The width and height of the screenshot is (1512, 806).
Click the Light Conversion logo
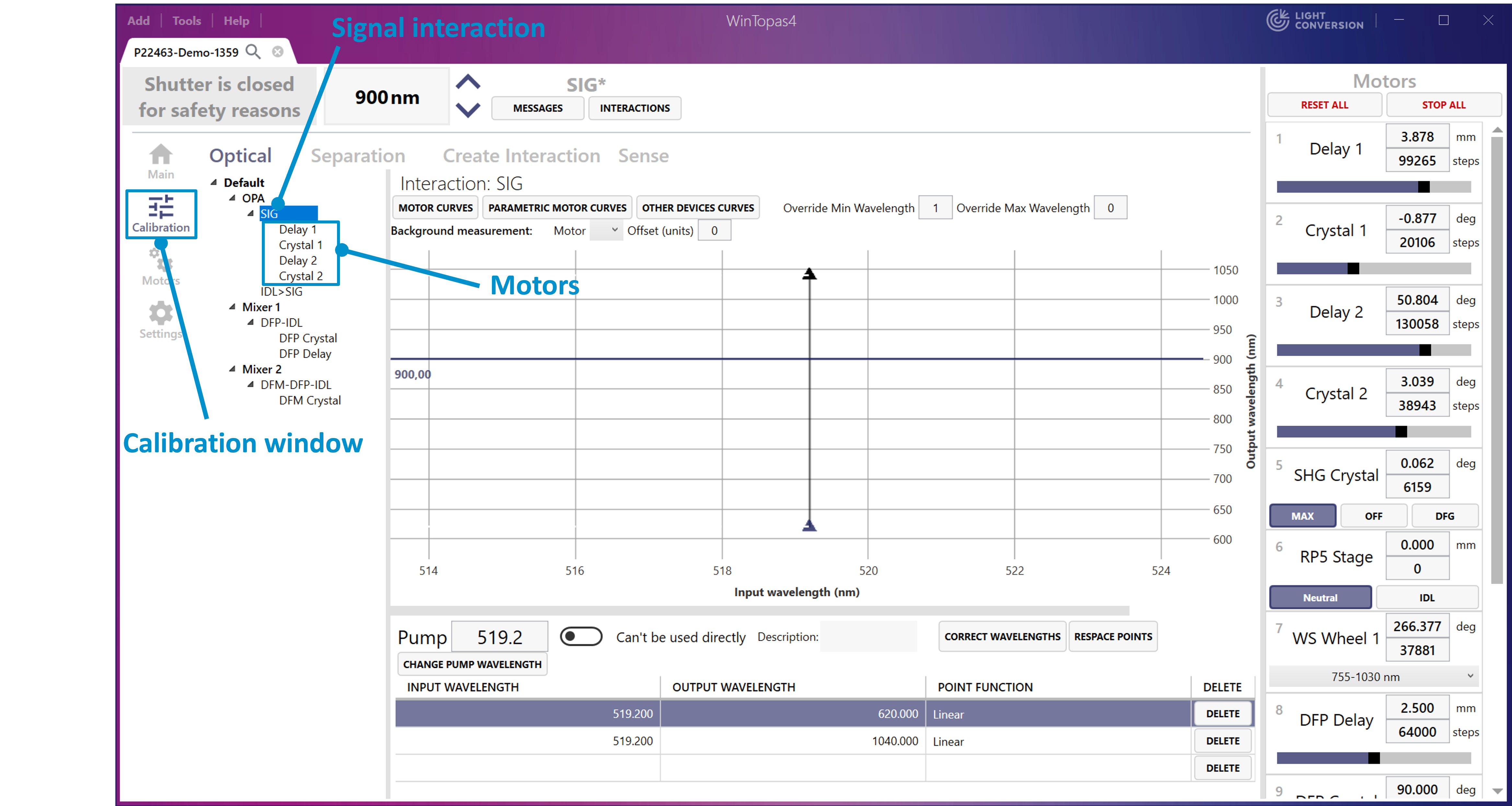tap(1314, 20)
